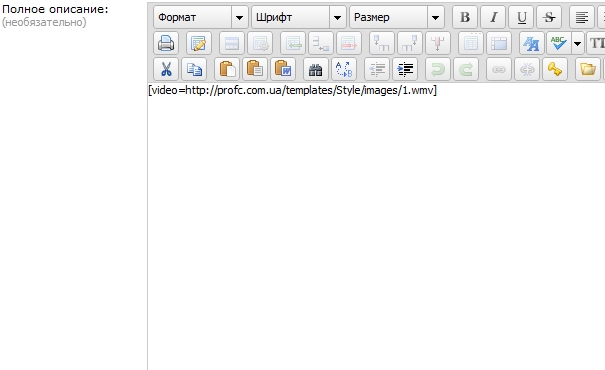Click the Increase indent icon
Screen dimensions: 605x370
(x=405, y=69)
